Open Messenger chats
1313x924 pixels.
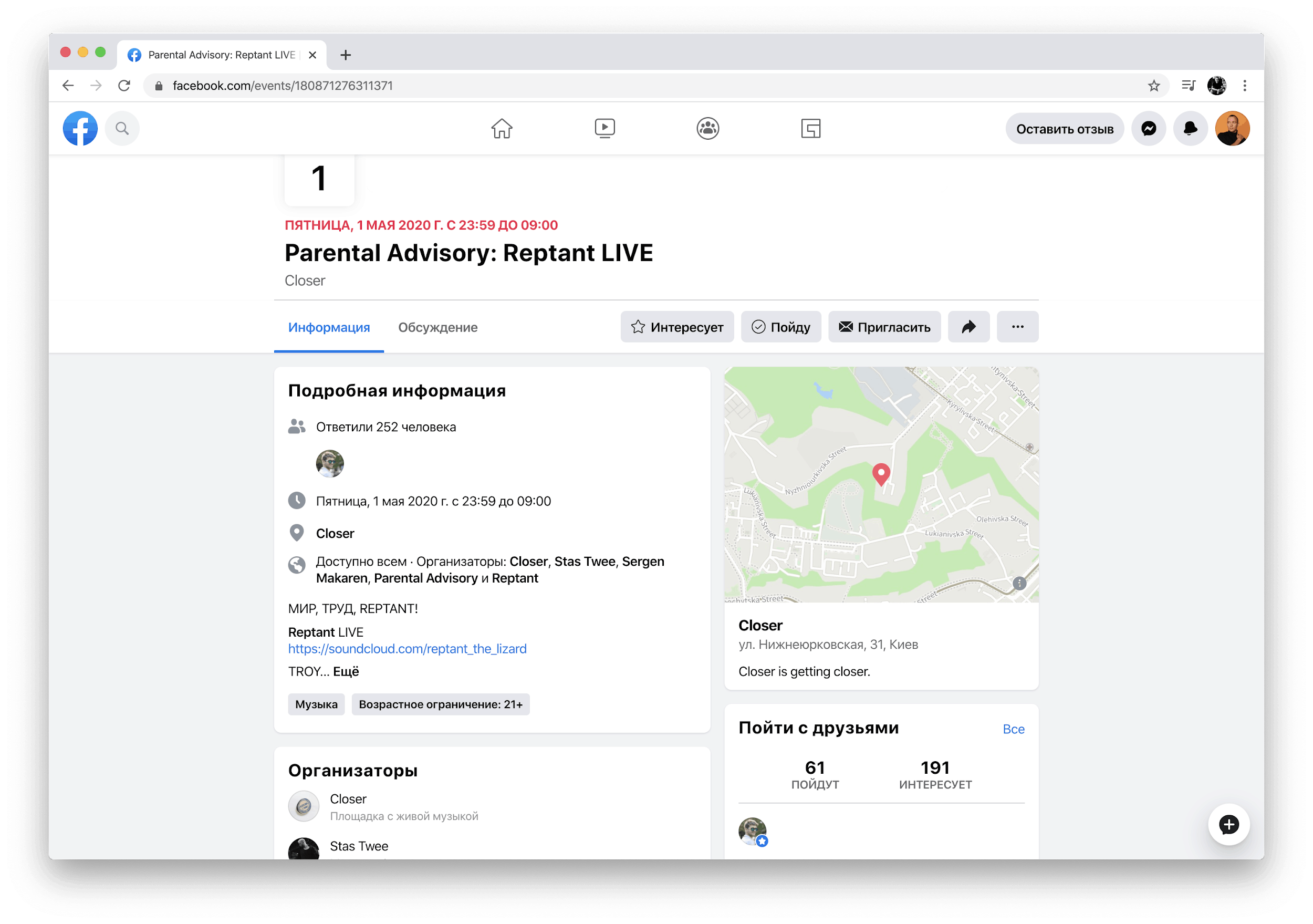pos(1149,129)
